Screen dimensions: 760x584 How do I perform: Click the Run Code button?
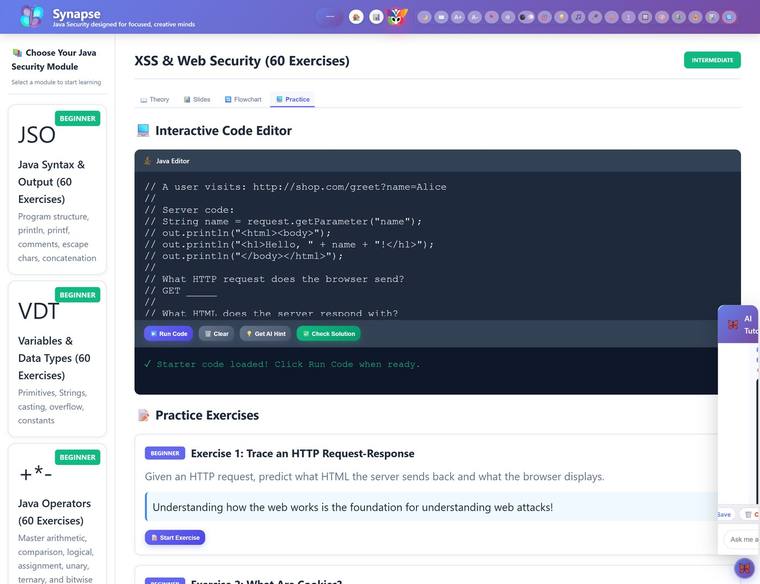click(x=169, y=333)
